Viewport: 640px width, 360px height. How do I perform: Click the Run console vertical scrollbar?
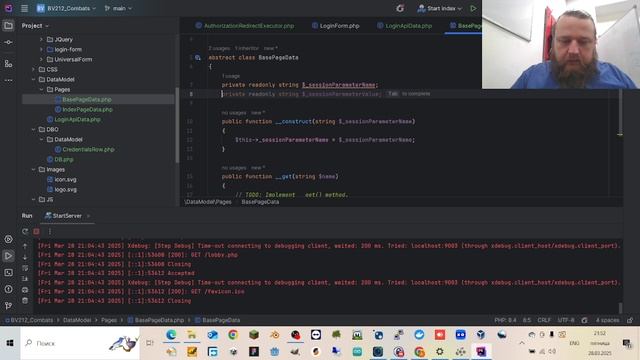(620, 308)
